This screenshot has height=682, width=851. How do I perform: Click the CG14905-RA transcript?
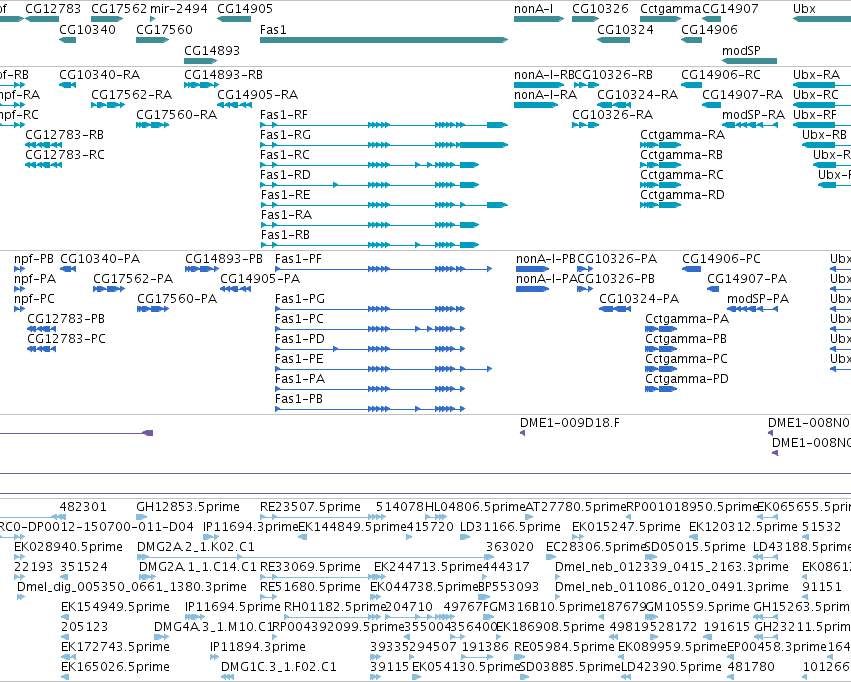(234, 105)
